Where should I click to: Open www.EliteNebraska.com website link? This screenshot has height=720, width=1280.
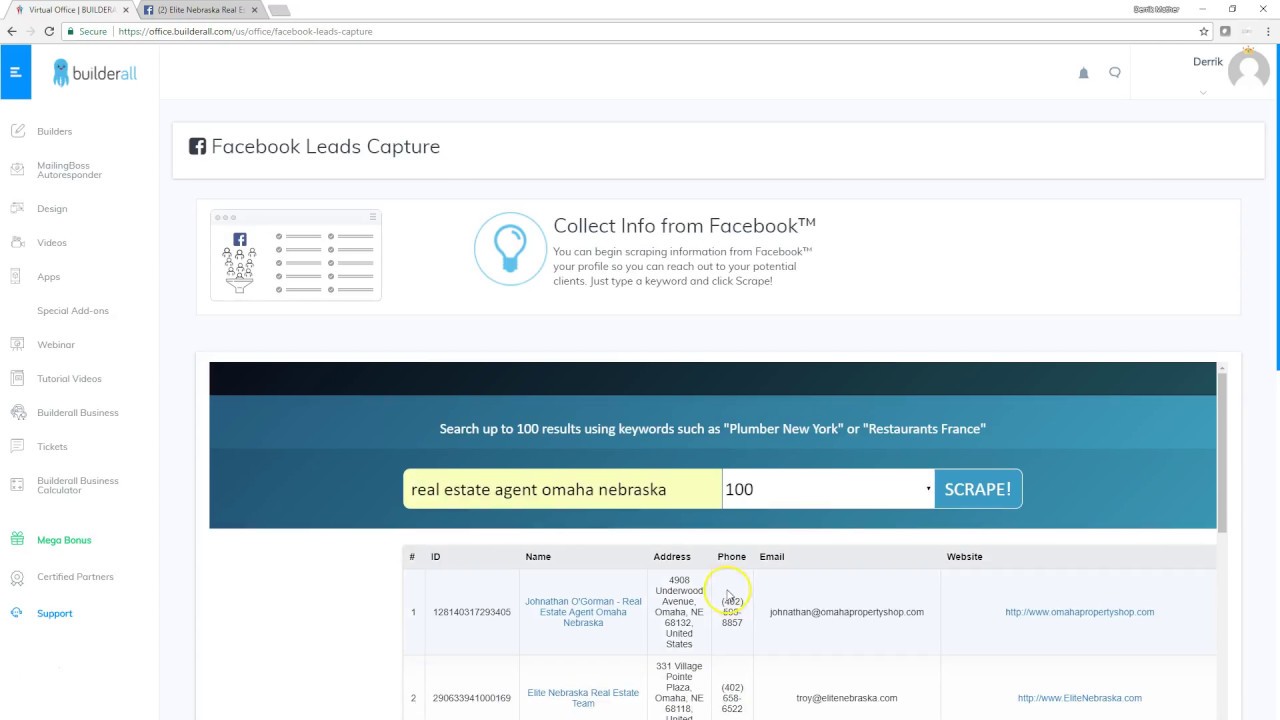1079,698
